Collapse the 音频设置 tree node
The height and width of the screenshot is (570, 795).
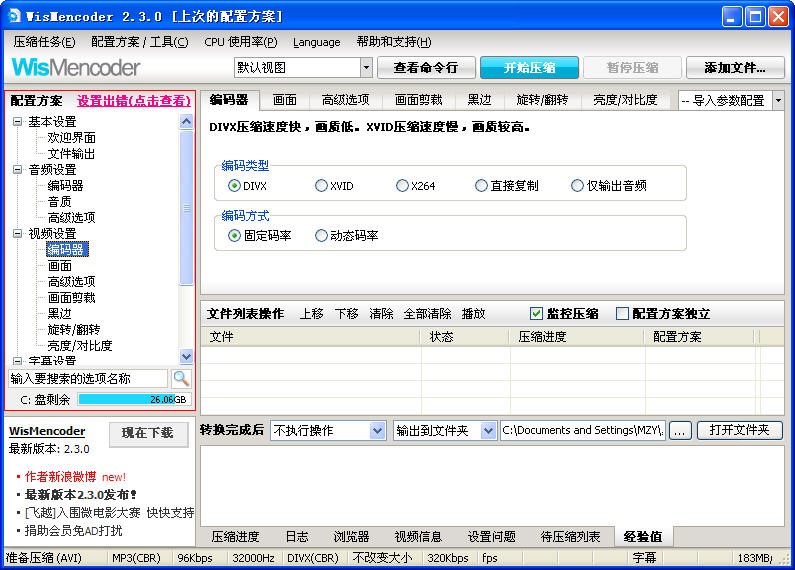pos(18,169)
